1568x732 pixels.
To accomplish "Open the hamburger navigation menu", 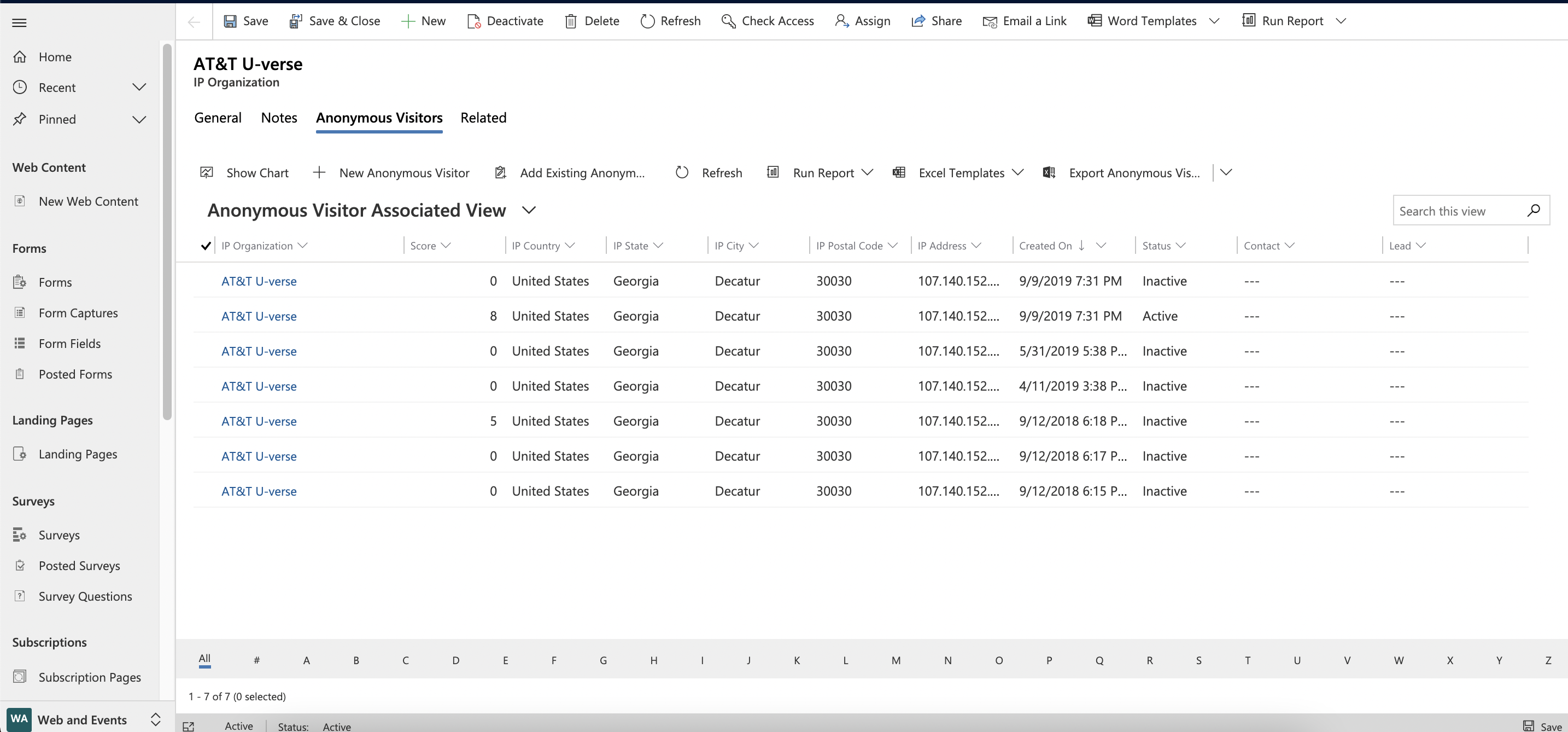I will pos(20,23).
